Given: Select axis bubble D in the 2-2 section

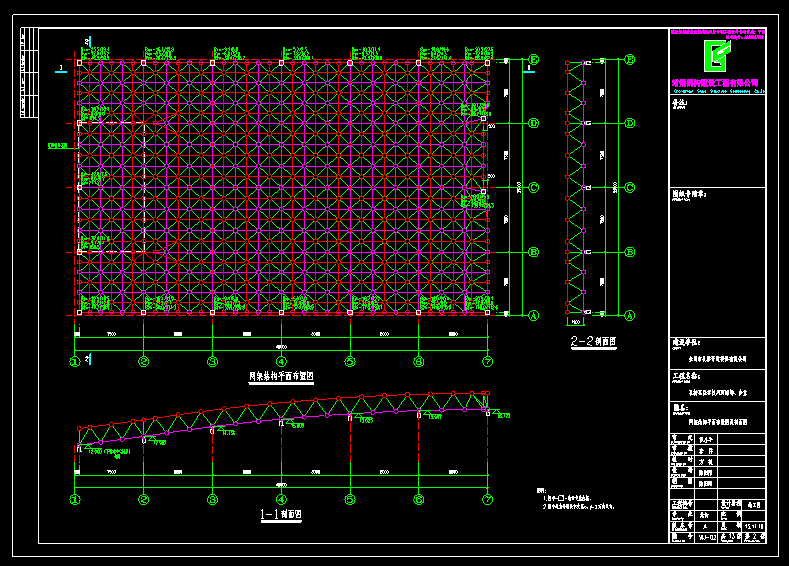Looking at the screenshot, I should (x=630, y=123).
